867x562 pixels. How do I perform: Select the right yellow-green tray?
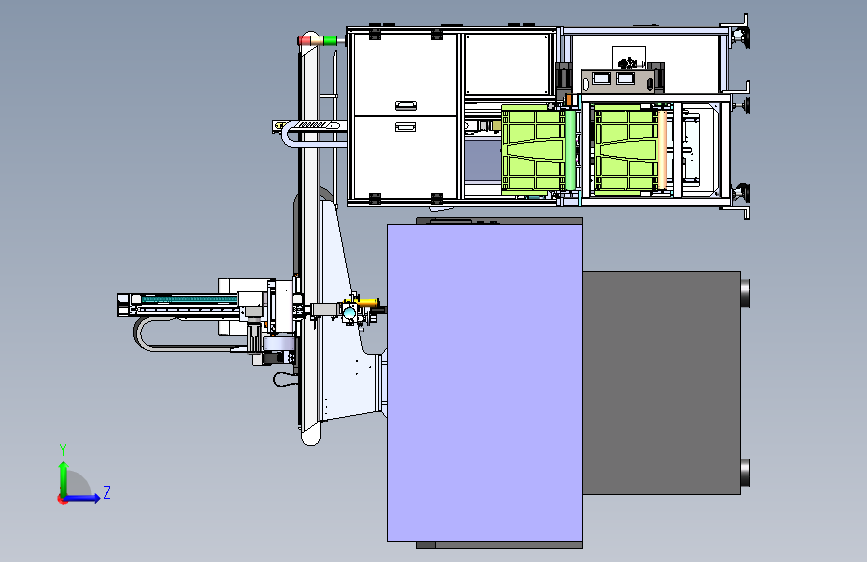[625, 150]
